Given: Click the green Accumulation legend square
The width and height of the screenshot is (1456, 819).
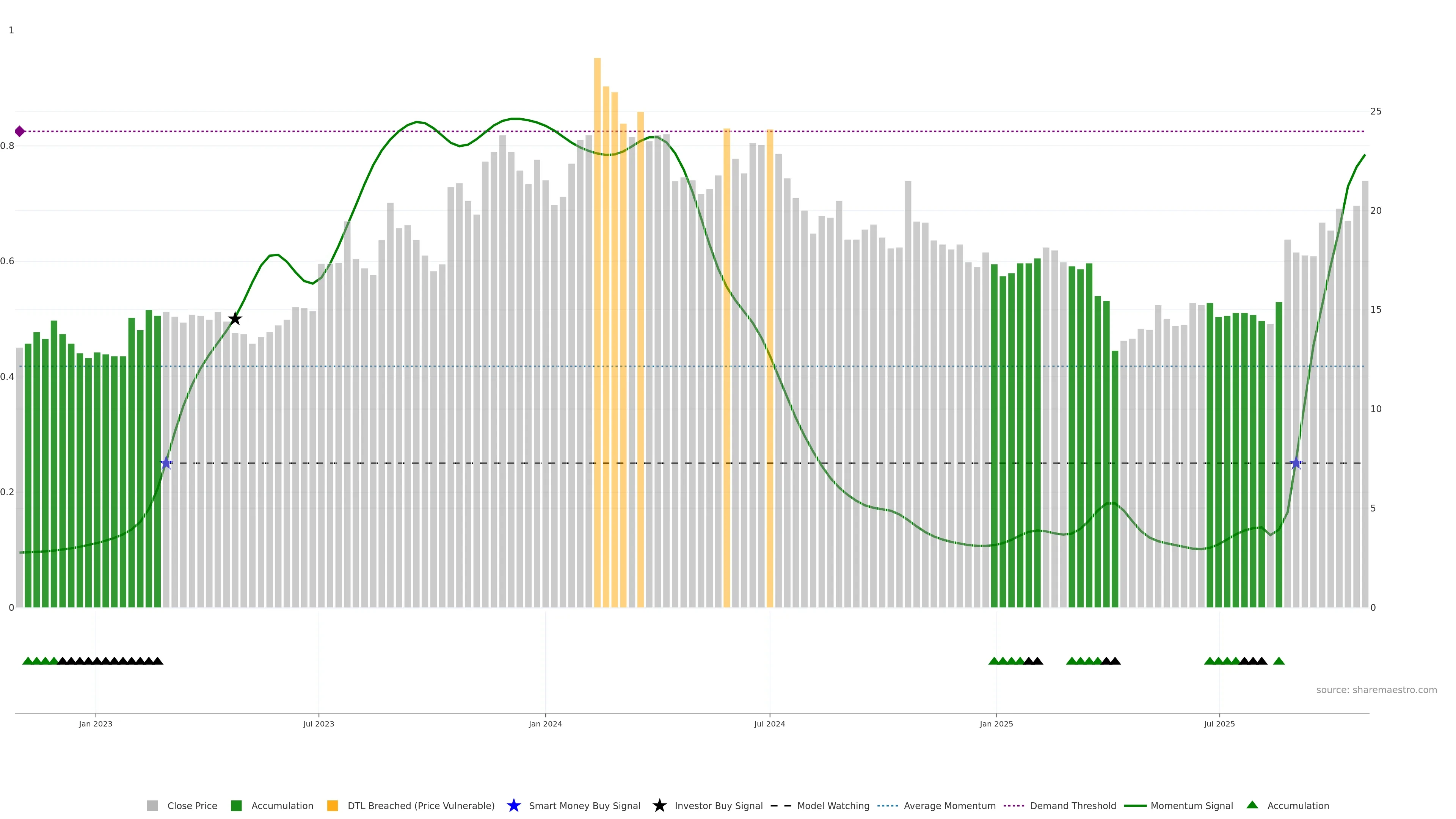Looking at the screenshot, I should [x=236, y=805].
